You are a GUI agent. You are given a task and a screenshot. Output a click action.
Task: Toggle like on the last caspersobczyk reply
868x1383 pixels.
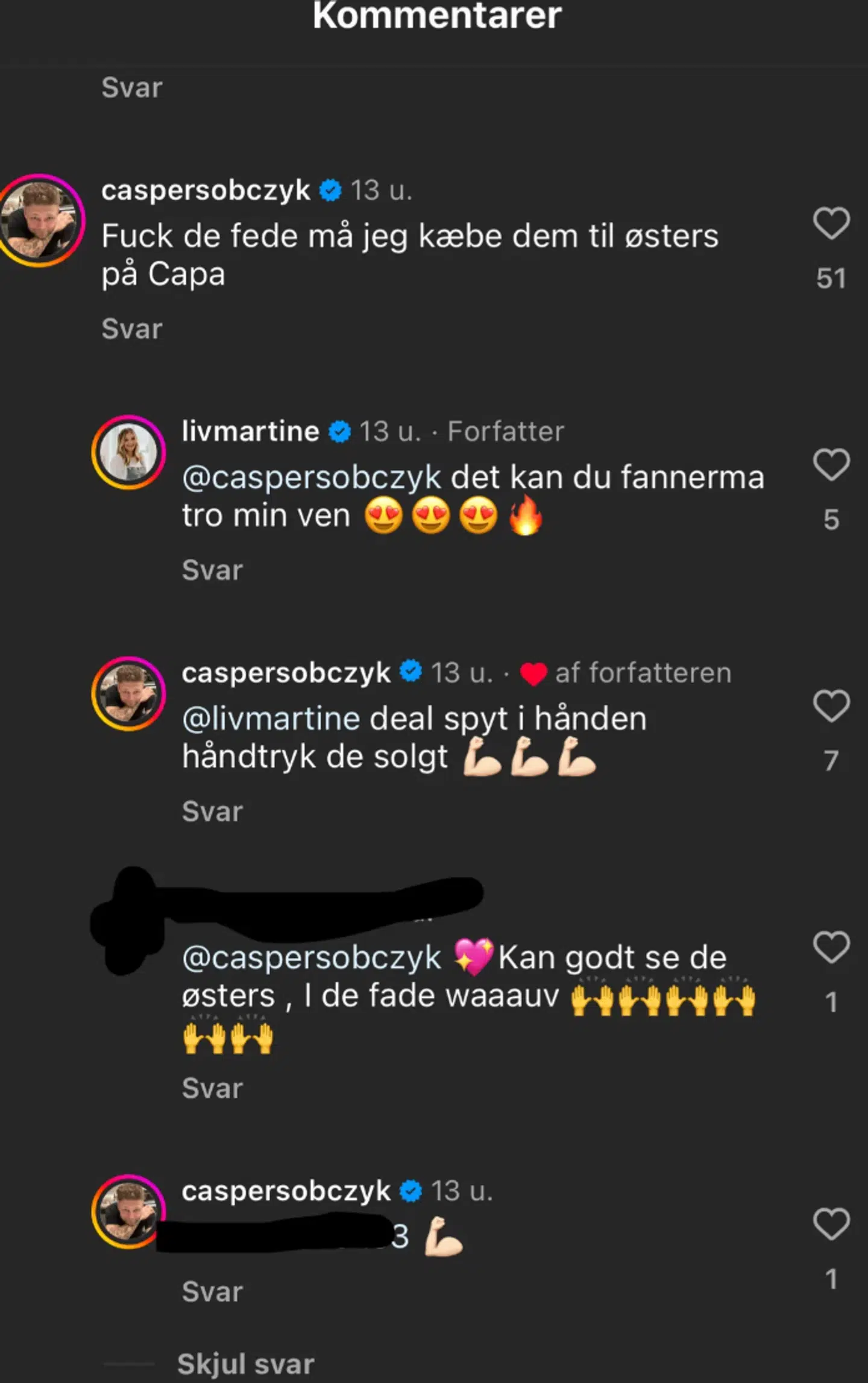click(831, 1224)
